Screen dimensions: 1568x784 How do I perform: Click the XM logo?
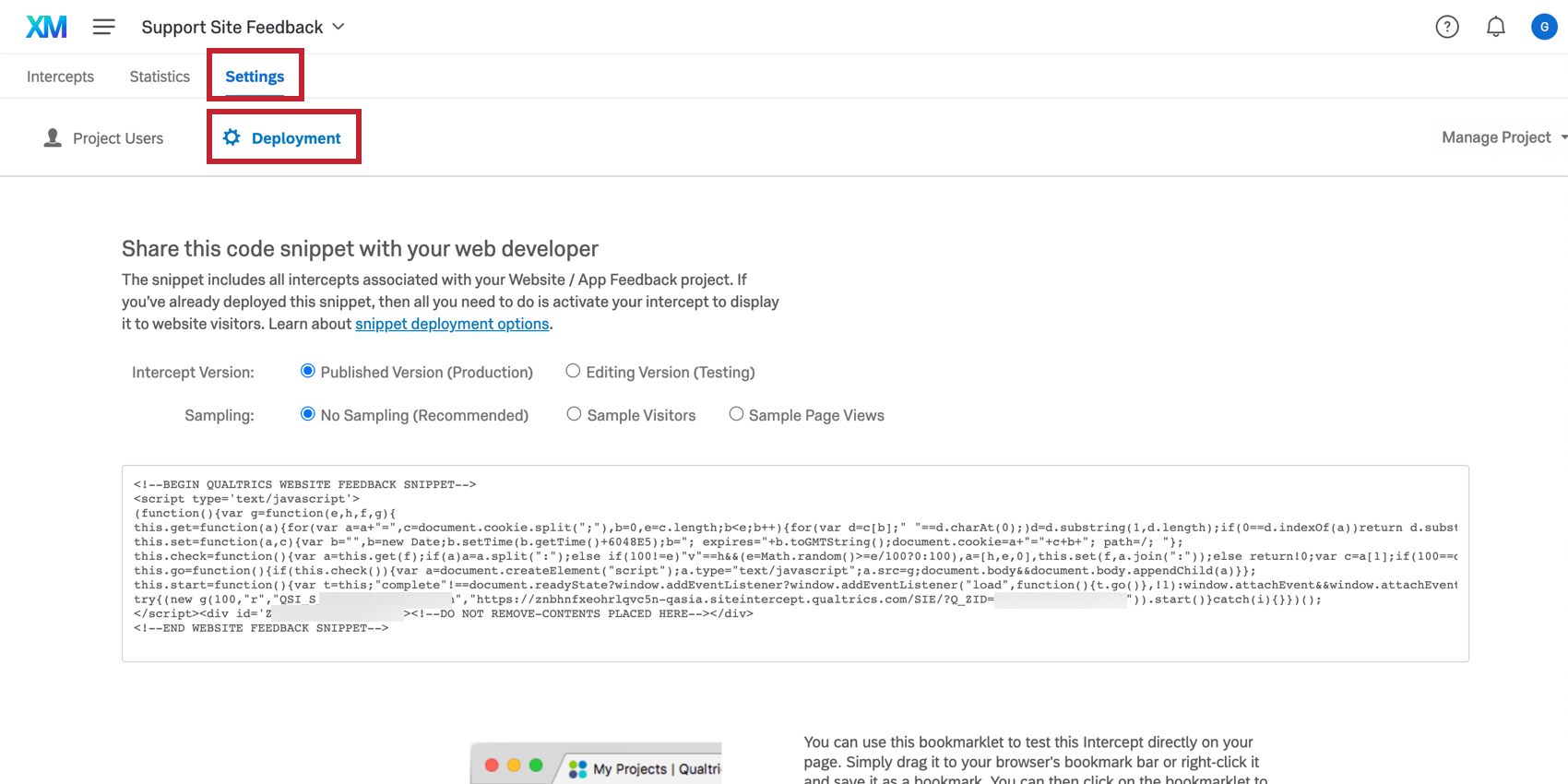(46, 27)
